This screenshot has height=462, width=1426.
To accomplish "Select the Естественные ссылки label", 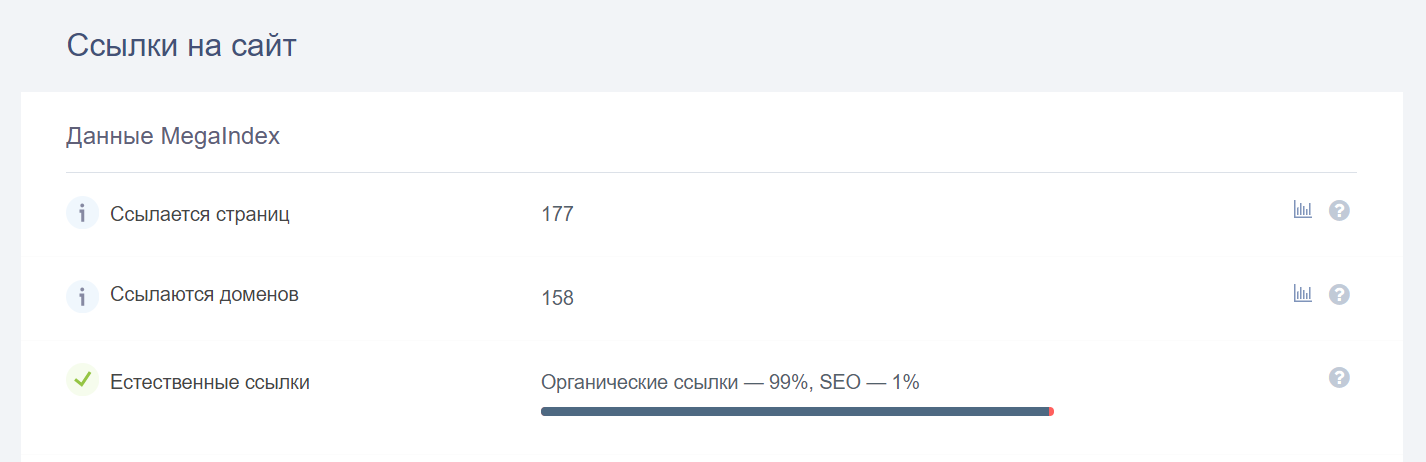I will coord(210,382).
